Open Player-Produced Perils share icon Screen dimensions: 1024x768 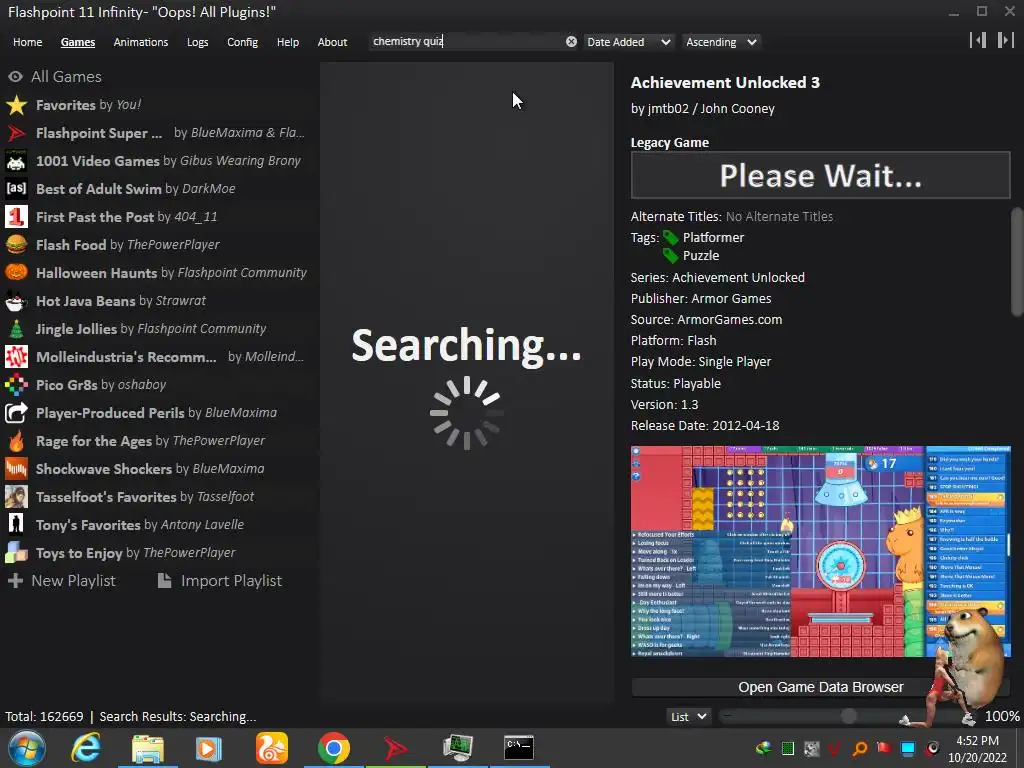coord(16,413)
